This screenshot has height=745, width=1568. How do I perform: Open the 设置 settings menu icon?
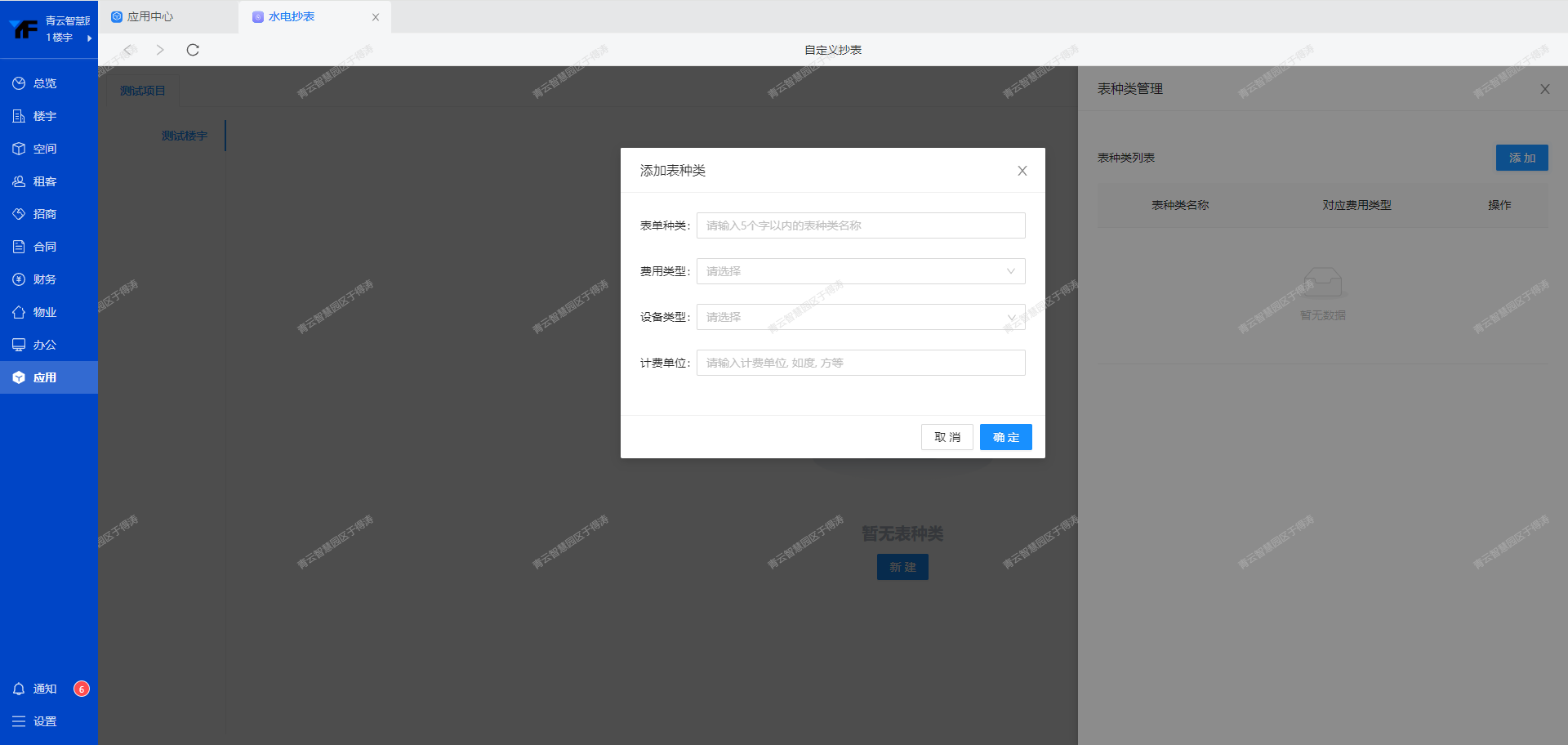tap(19, 721)
